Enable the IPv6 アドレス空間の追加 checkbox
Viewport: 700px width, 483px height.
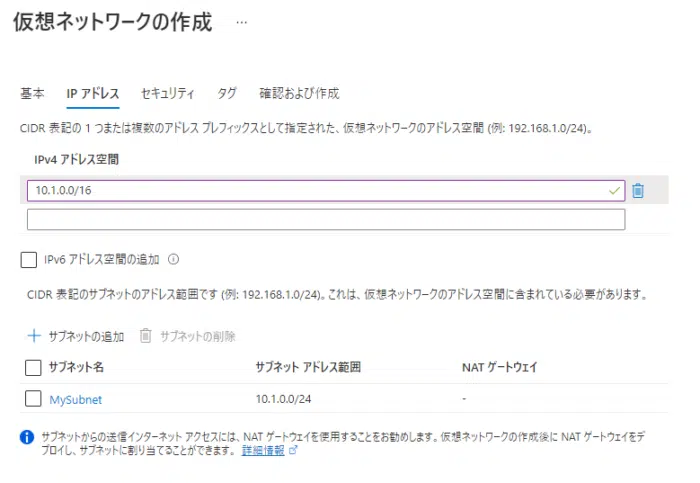click(29, 259)
